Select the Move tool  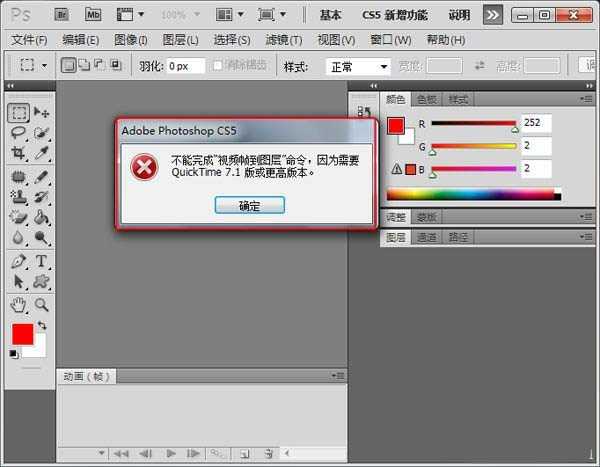click(x=42, y=113)
